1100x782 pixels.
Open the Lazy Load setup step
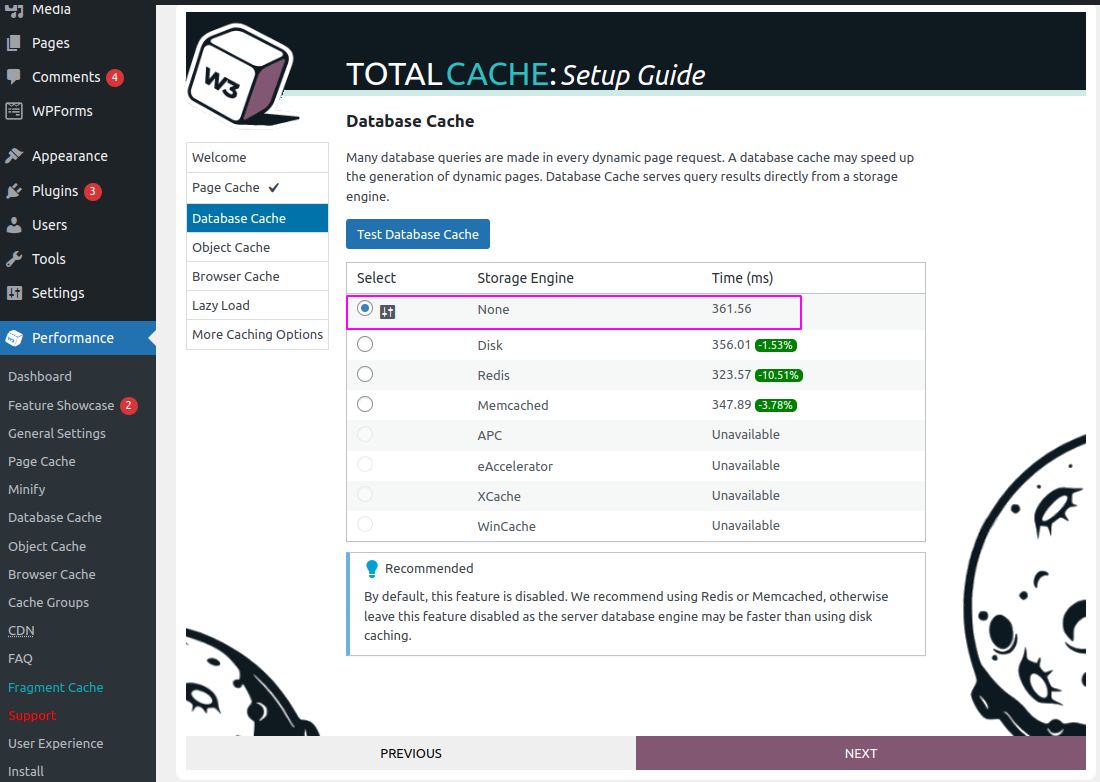coord(257,306)
